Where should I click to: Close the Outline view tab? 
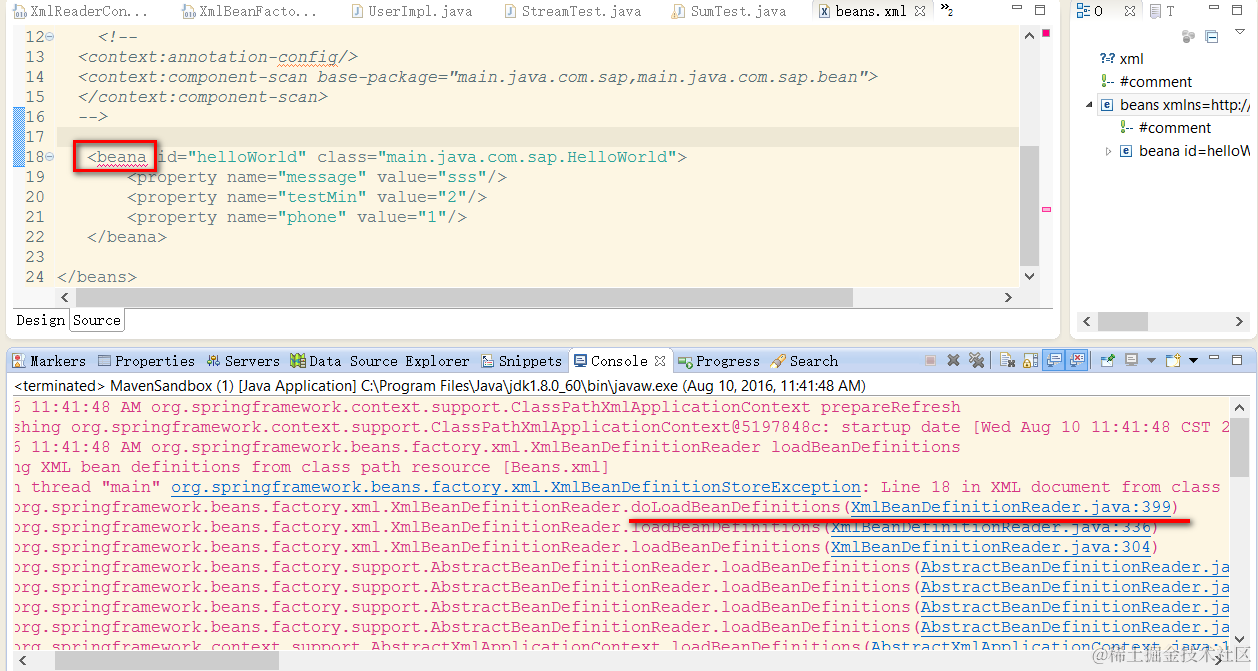pyautogui.click(x=1130, y=11)
